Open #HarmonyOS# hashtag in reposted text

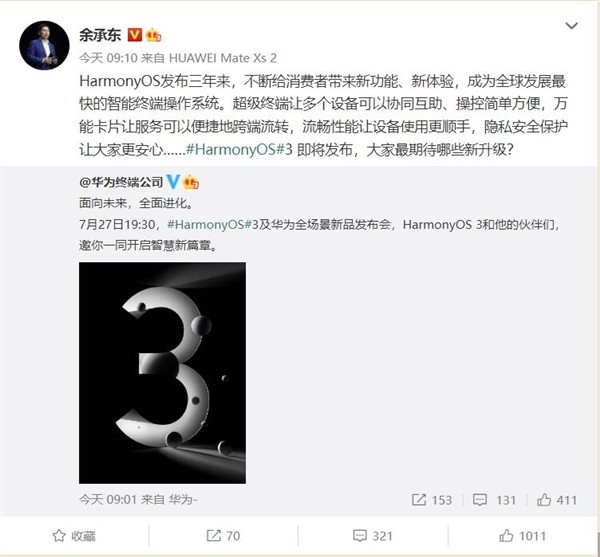[210, 224]
